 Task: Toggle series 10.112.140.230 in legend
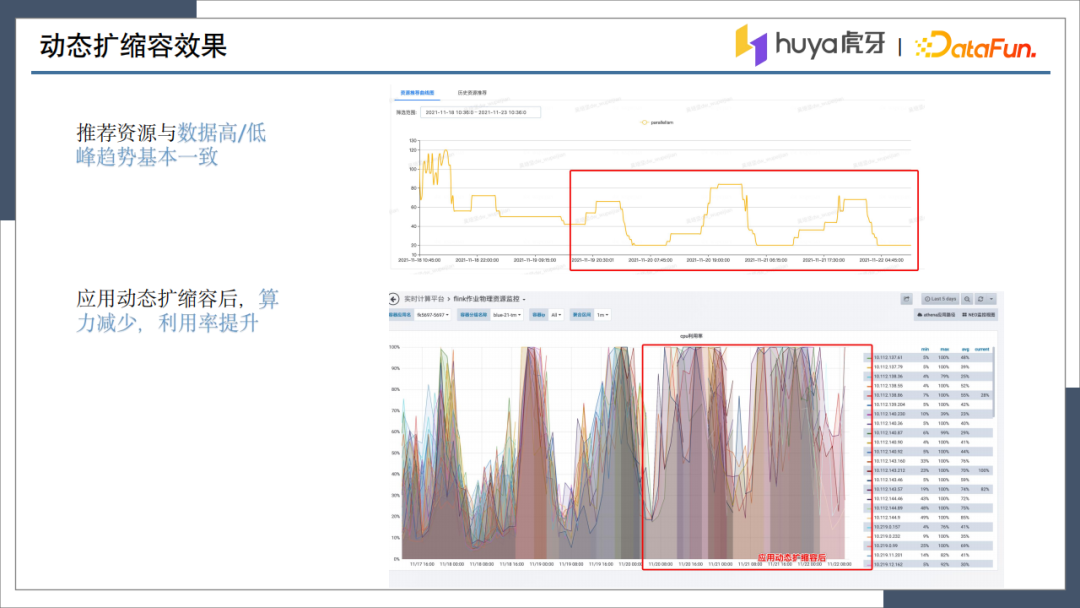click(889, 414)
